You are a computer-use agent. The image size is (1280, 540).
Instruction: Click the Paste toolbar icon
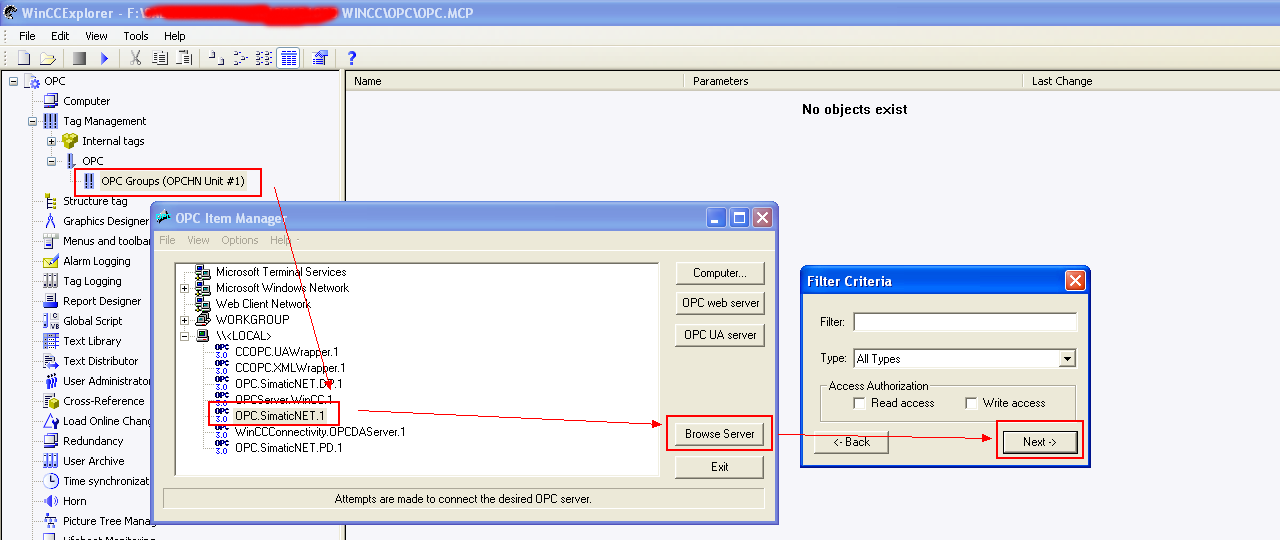(183, 59)
